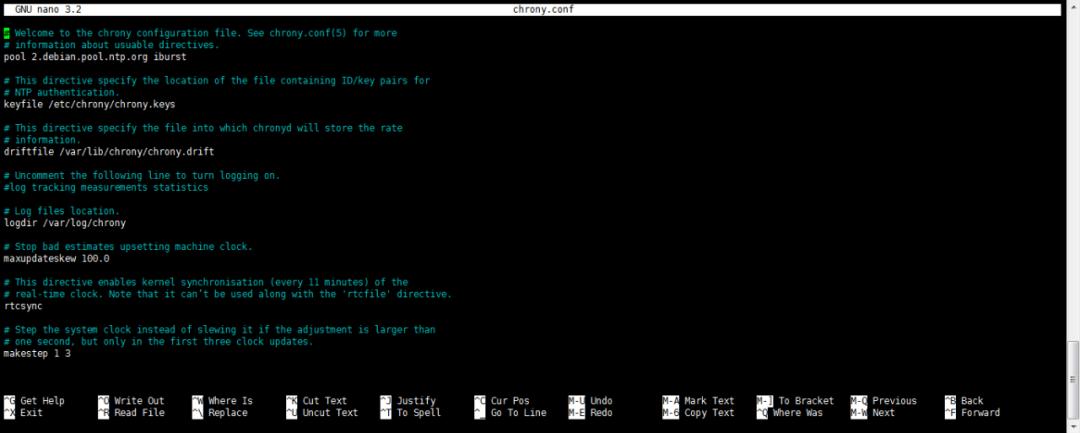1080x433 pixels.
Task: Click the 'Step the system clock' comment line
Action: (220, 330)
